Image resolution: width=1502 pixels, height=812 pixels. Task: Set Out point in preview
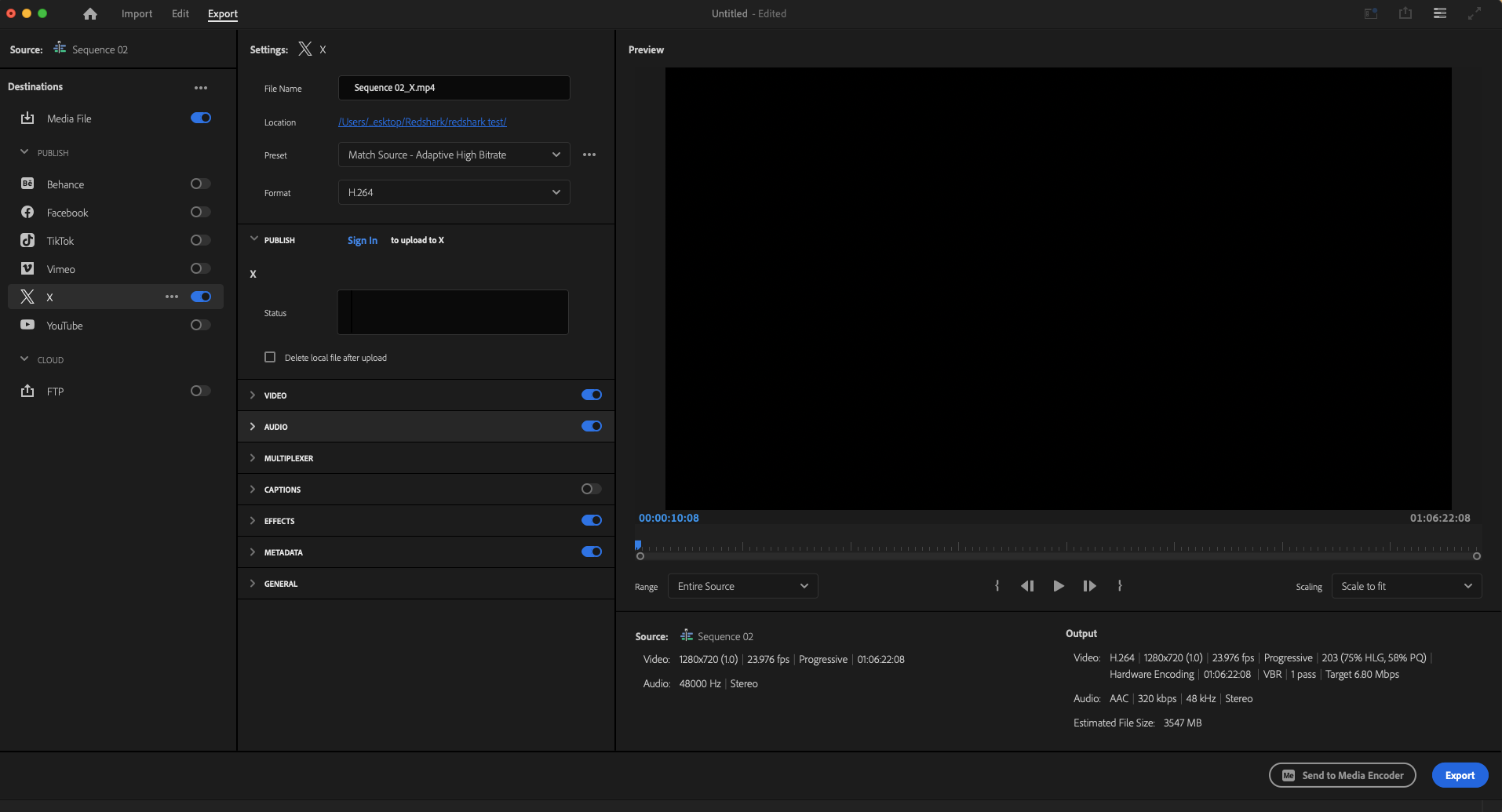1120,586
